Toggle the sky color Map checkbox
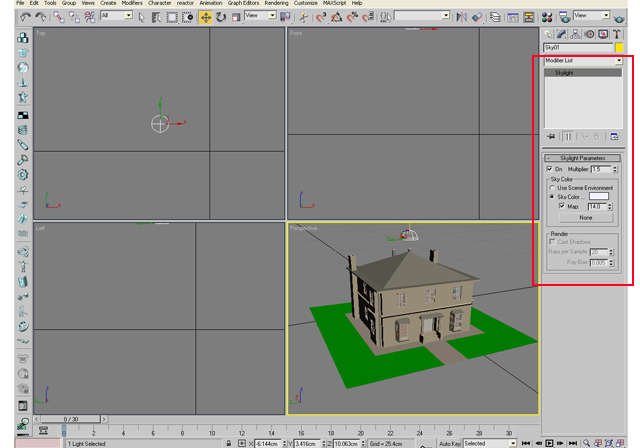Image resolution: width=640 pixels, height=448 pixels. coord(562,206)
